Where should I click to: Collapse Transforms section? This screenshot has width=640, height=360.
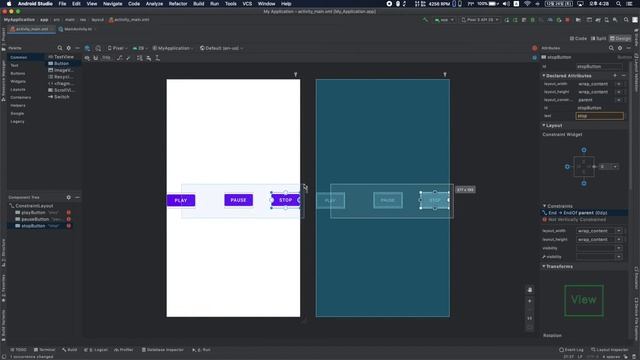point(544,267)
